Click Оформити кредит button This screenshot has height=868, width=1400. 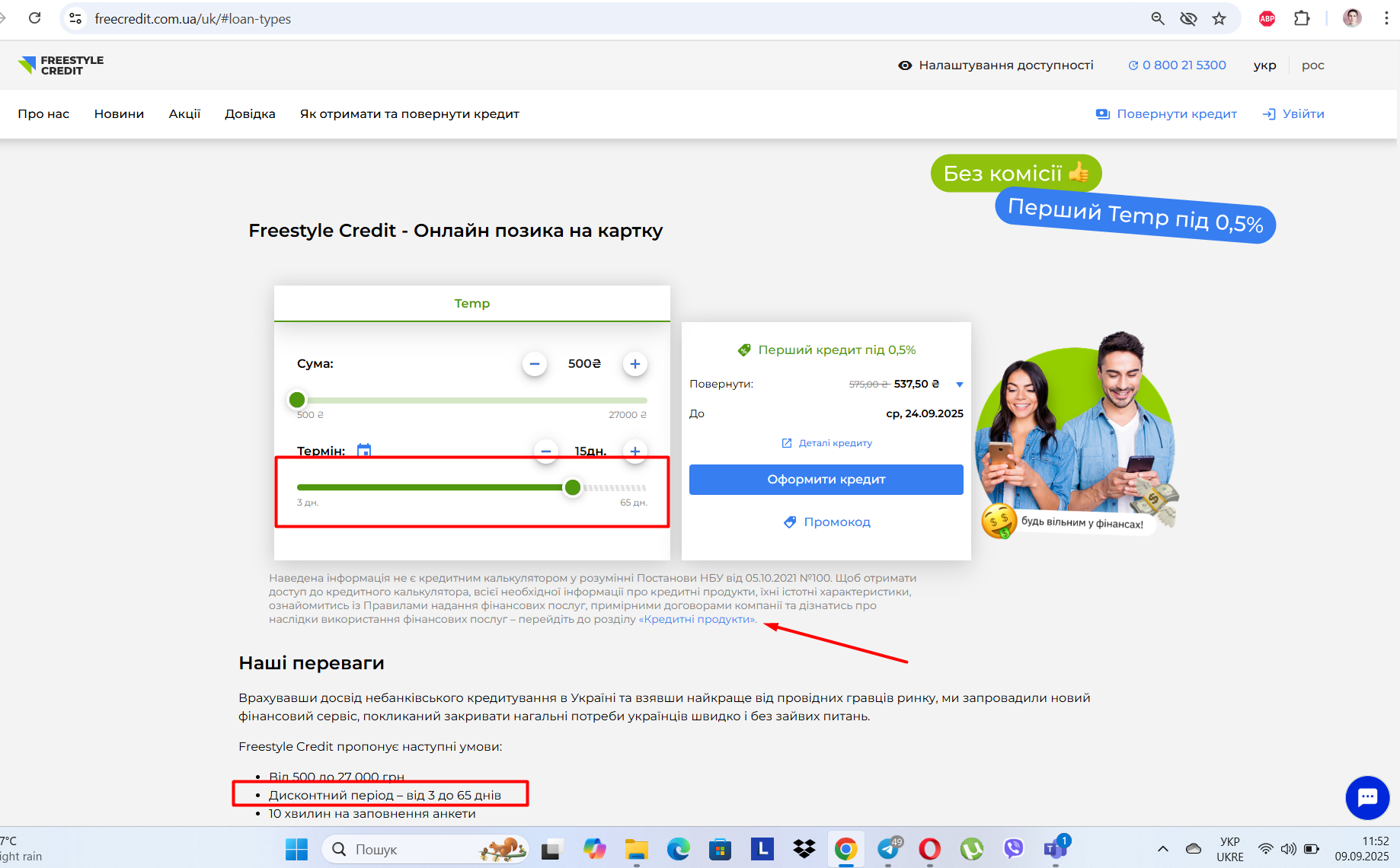(826, 480)
